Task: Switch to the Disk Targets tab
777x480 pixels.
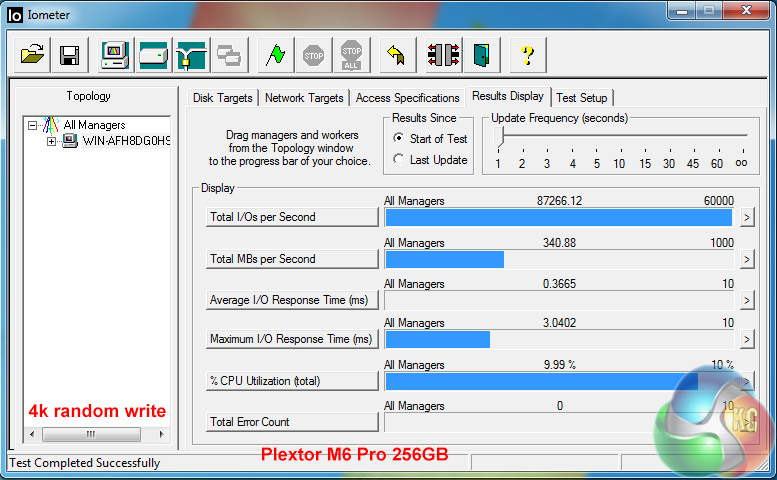Action: pyautogui.click(x=222, y=98)
